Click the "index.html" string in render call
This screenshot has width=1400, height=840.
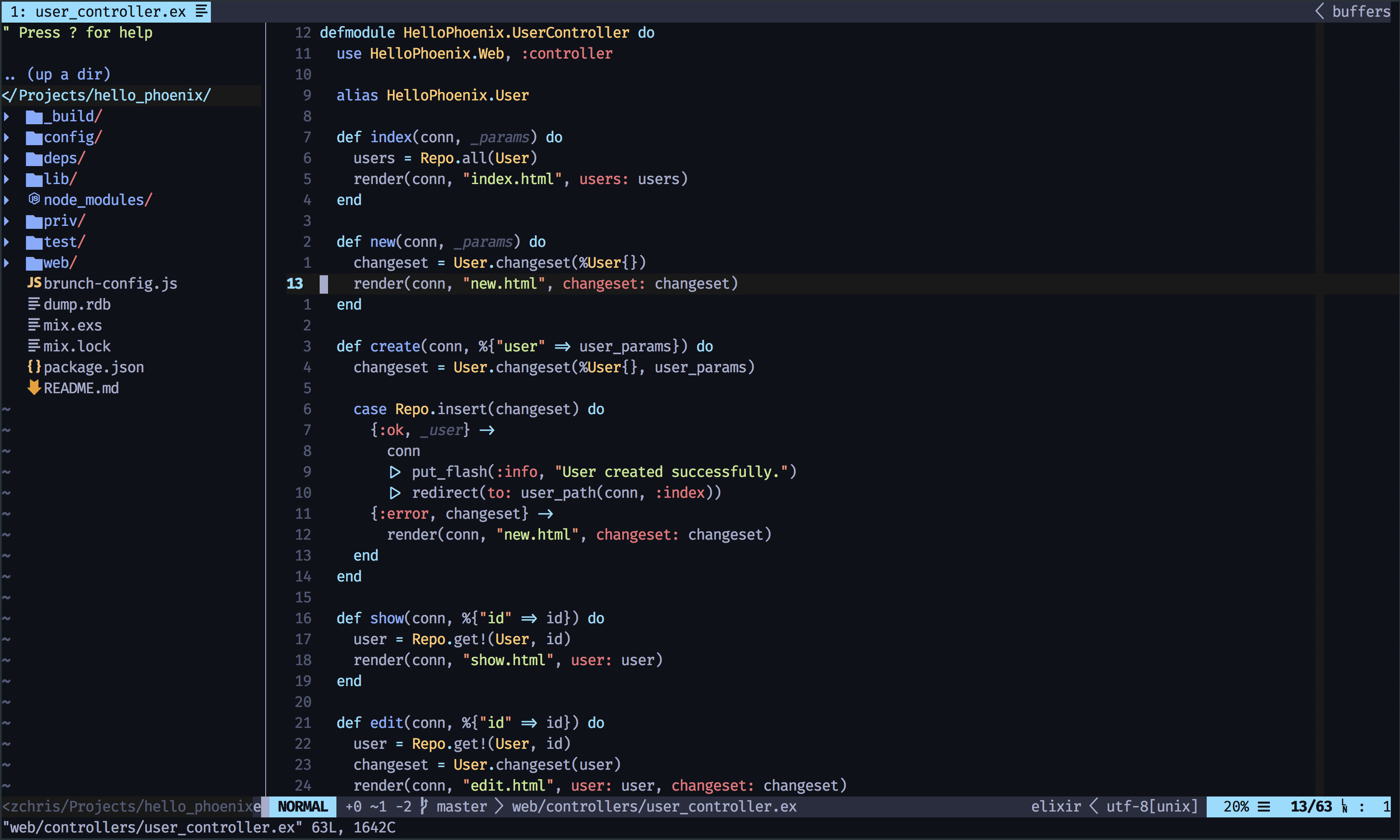[x=512, y=179]
